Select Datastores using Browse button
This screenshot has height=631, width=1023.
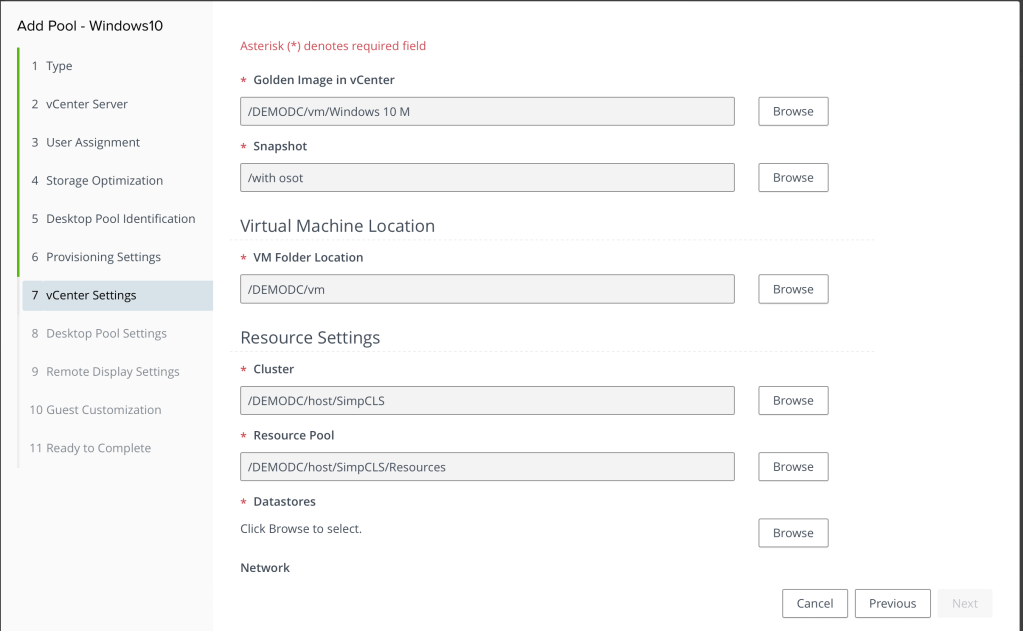tap(793, 533)
